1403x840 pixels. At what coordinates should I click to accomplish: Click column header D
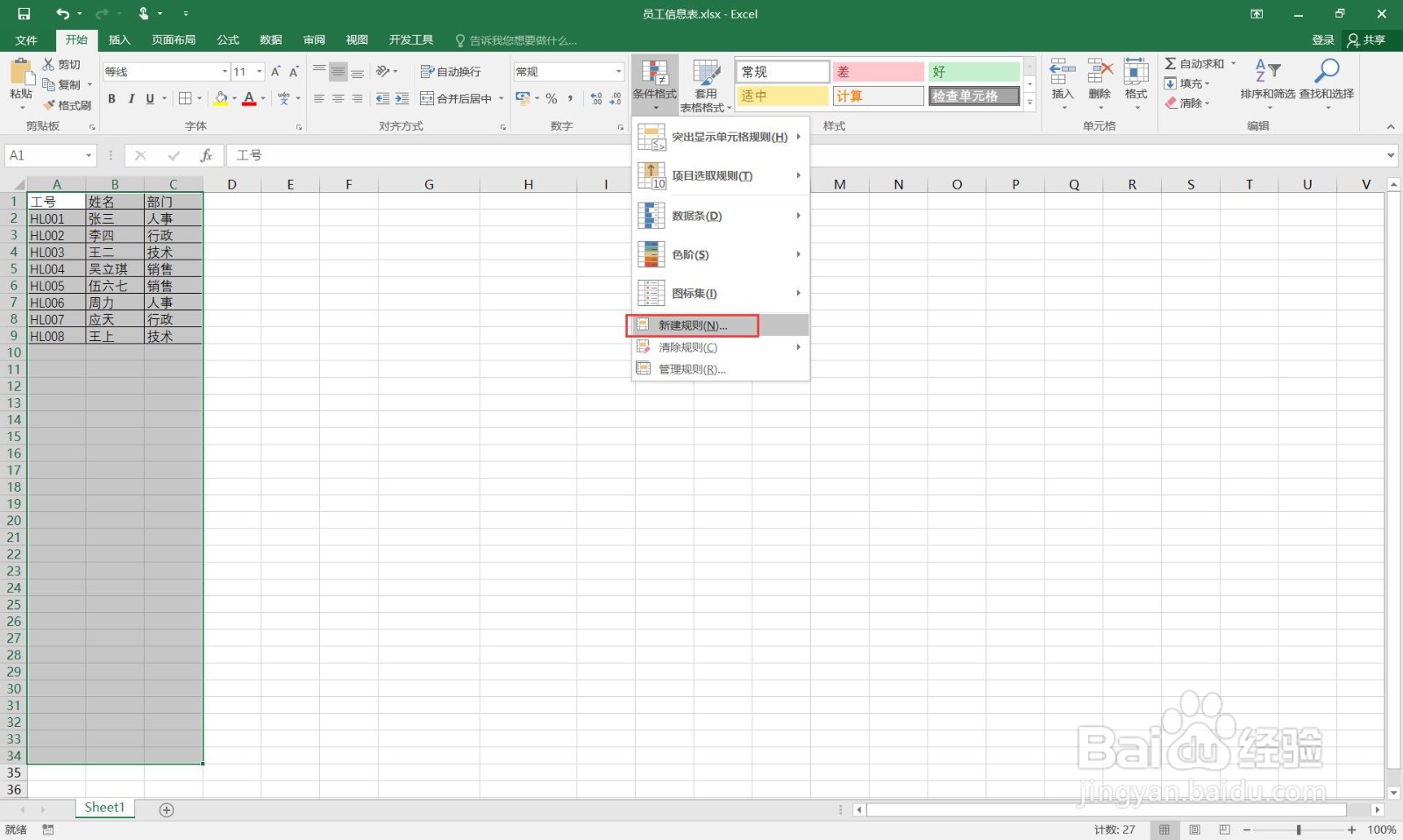click(x=231, y=184)
